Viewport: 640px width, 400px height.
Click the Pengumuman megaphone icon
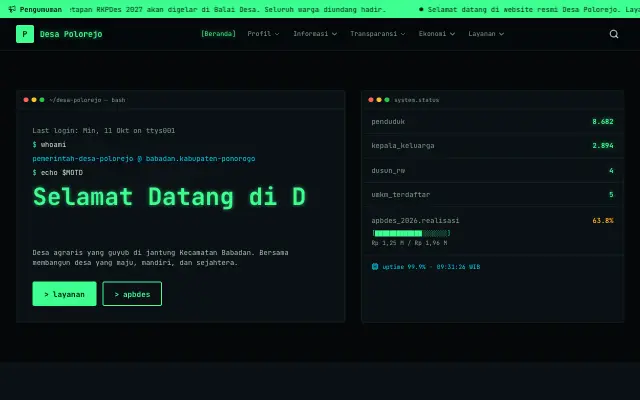(x=12, y=9)
